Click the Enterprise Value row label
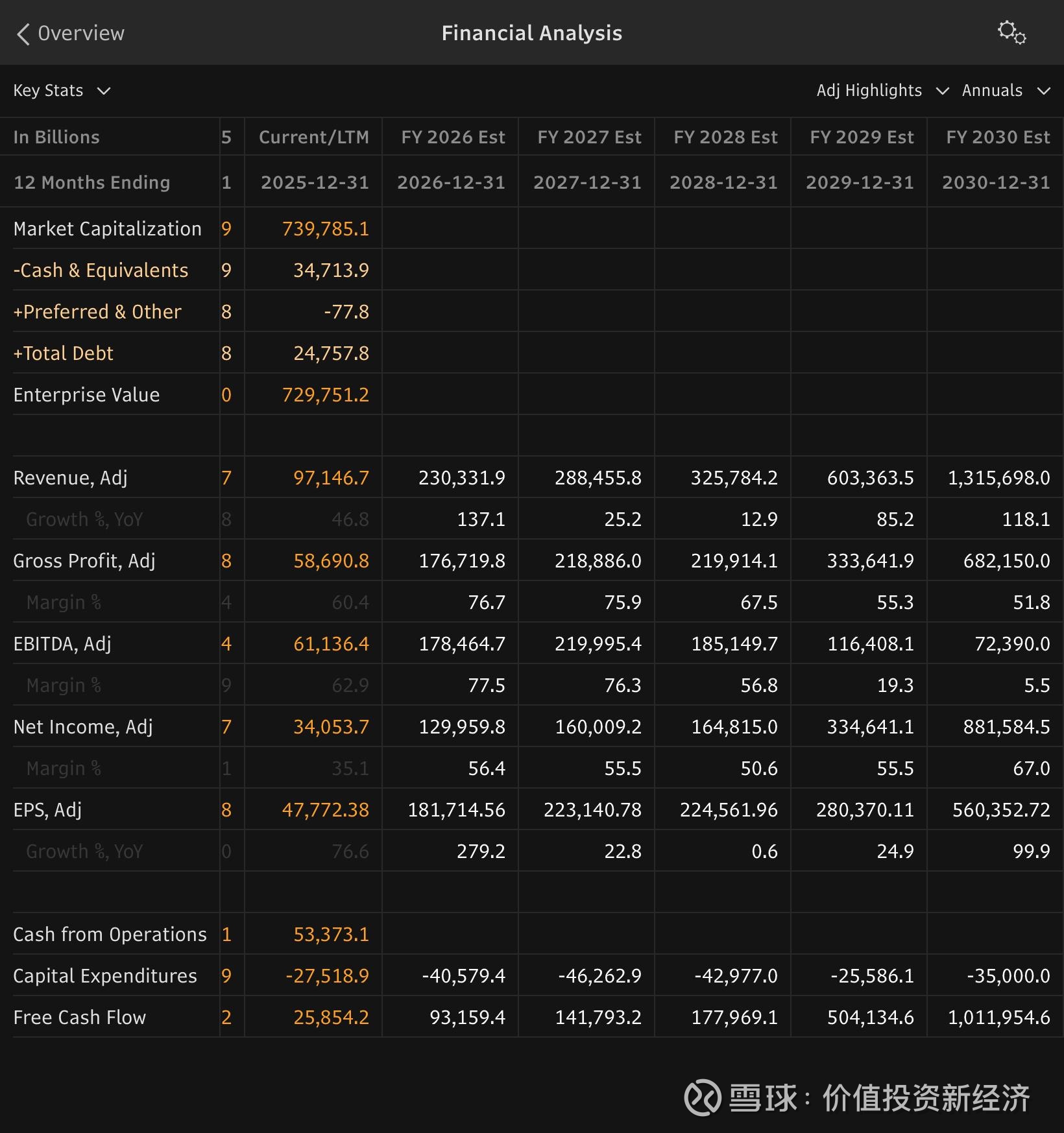The width and height of the screenshot is (1064, 1133). [86, 395]
